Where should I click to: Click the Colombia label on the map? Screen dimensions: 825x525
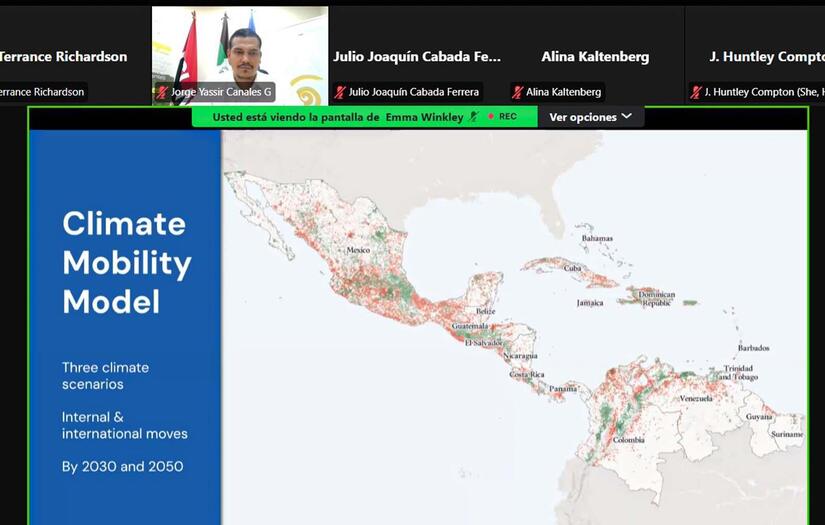tap(629, 440)
